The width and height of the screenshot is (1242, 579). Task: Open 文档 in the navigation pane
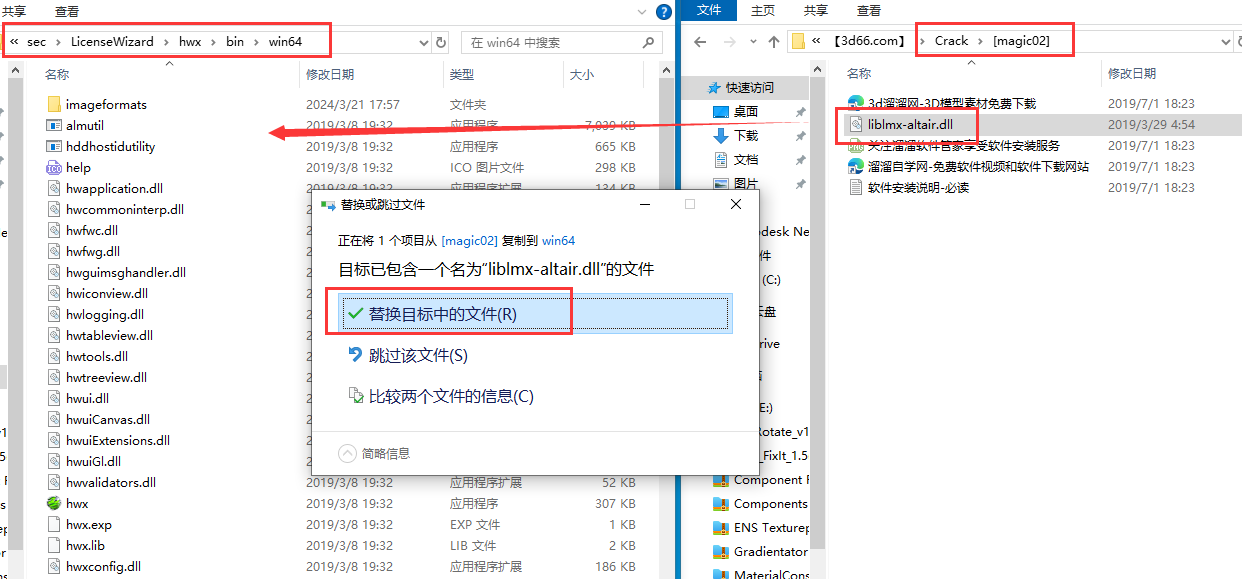(x=745, y=159)
